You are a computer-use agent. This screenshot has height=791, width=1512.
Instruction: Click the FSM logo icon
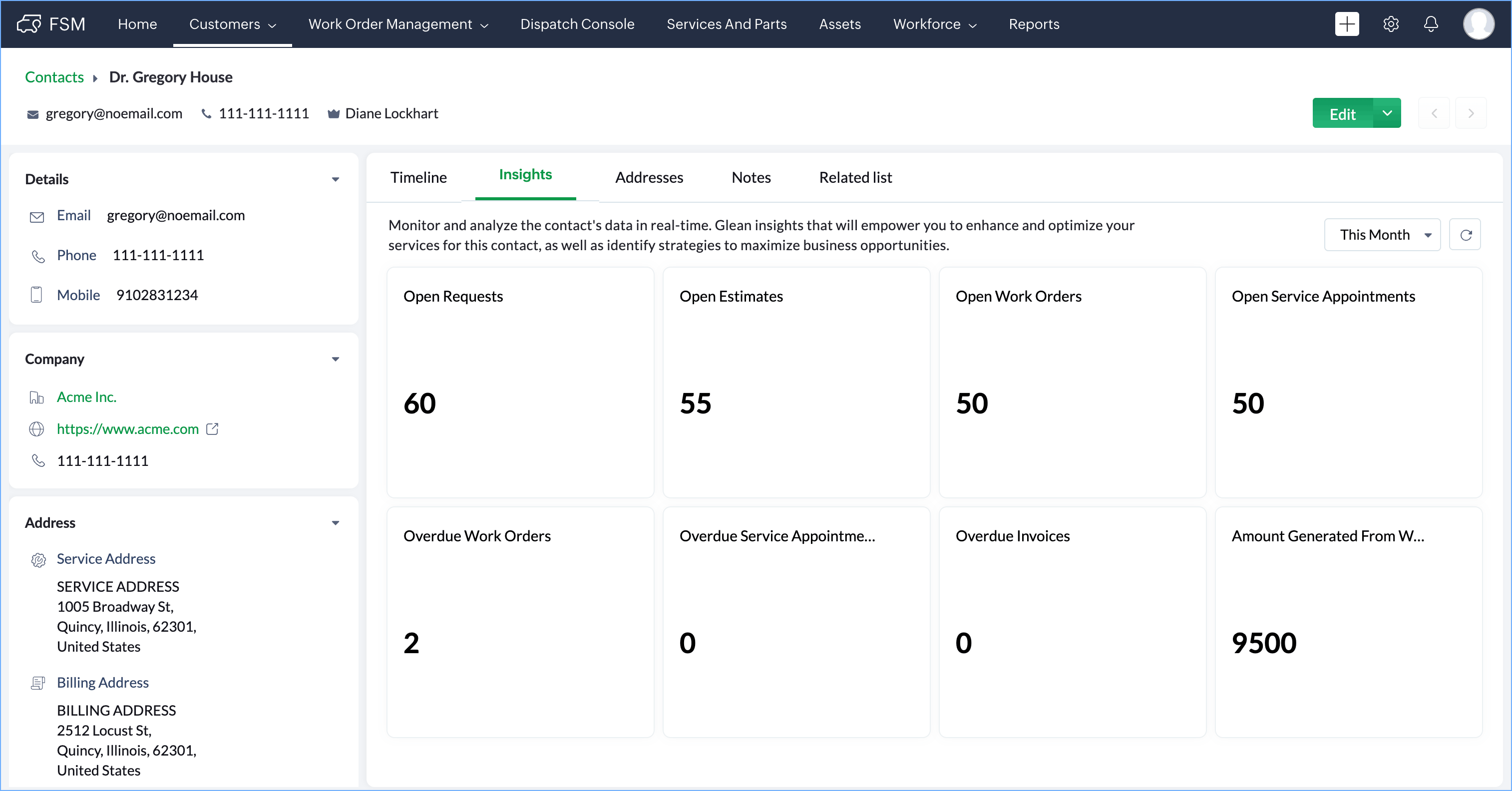[x=29, y=24]
